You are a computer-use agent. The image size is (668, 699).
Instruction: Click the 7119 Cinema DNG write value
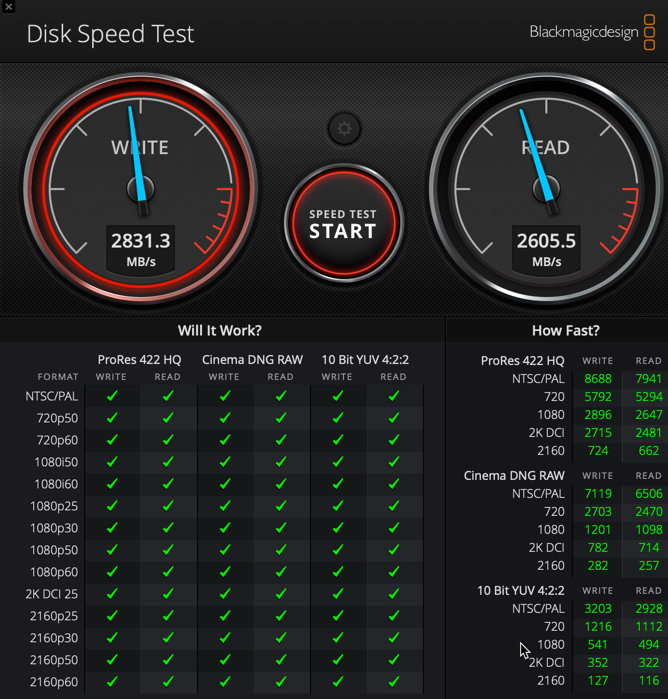click(x=598, y=494)
